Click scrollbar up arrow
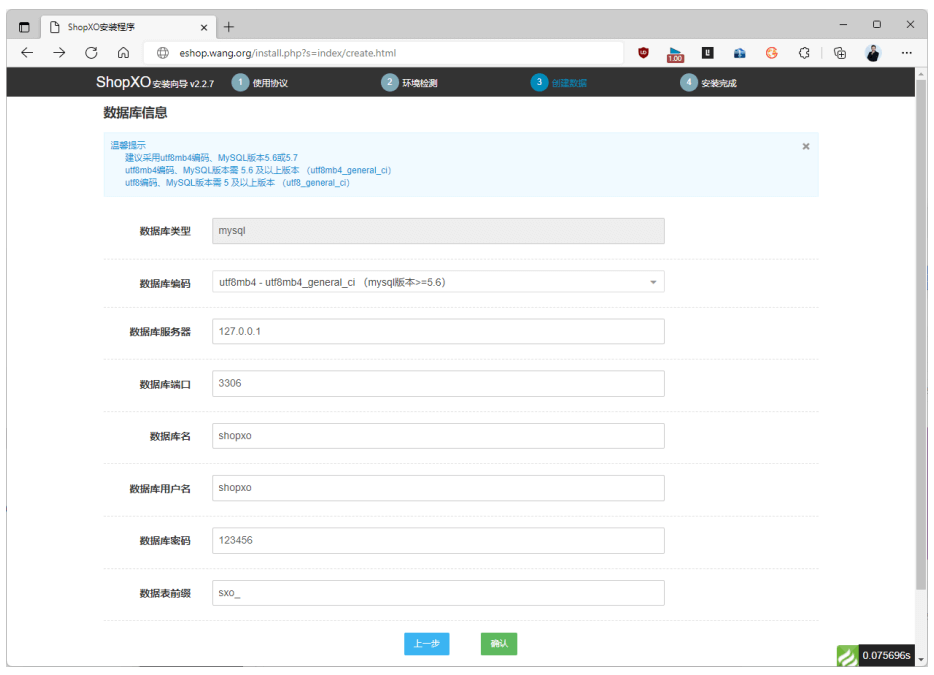Screen dimensions: 934x675 point(921,74)
